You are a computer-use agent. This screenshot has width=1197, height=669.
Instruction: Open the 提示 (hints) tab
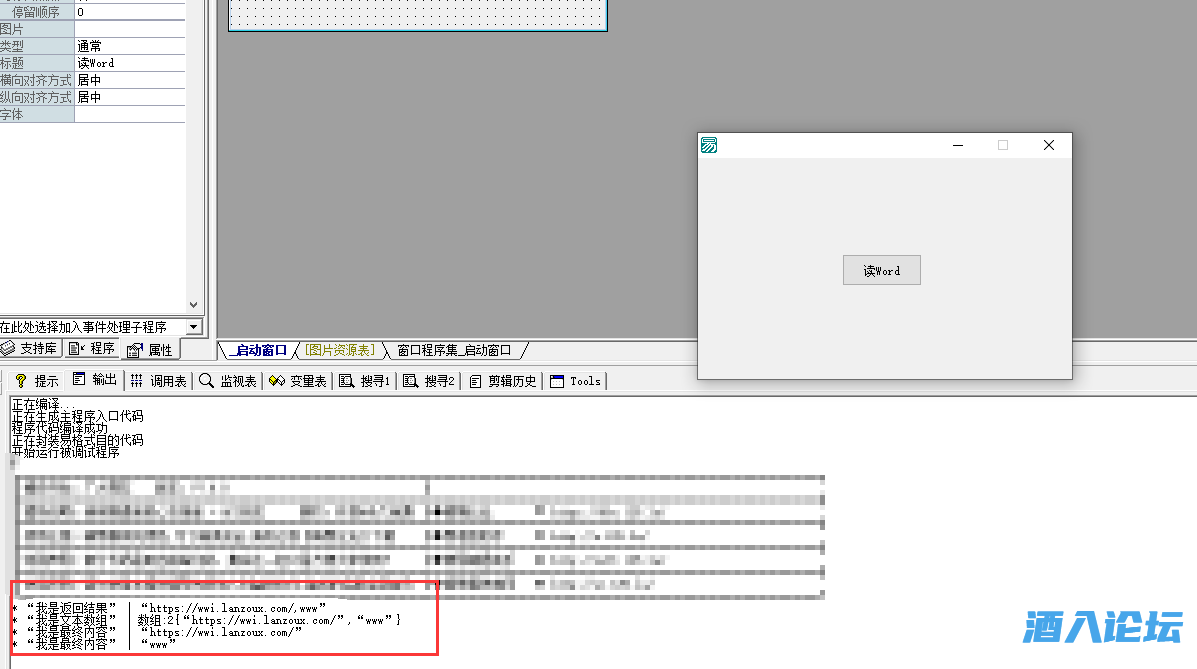pyautogui.click(x=37, y=381)
